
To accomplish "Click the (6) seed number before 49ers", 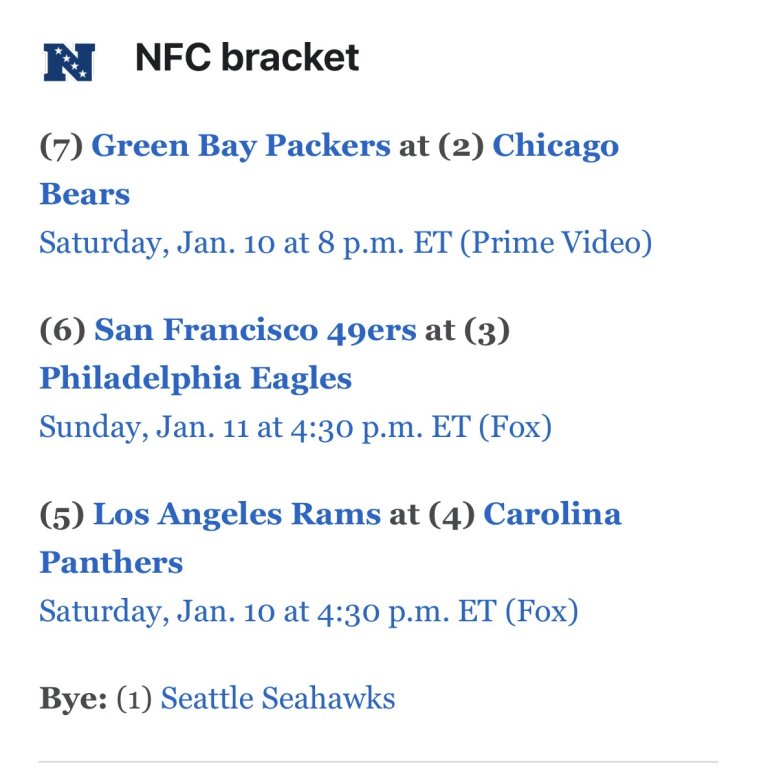I will pyautogui.click(x=62, y=330).
